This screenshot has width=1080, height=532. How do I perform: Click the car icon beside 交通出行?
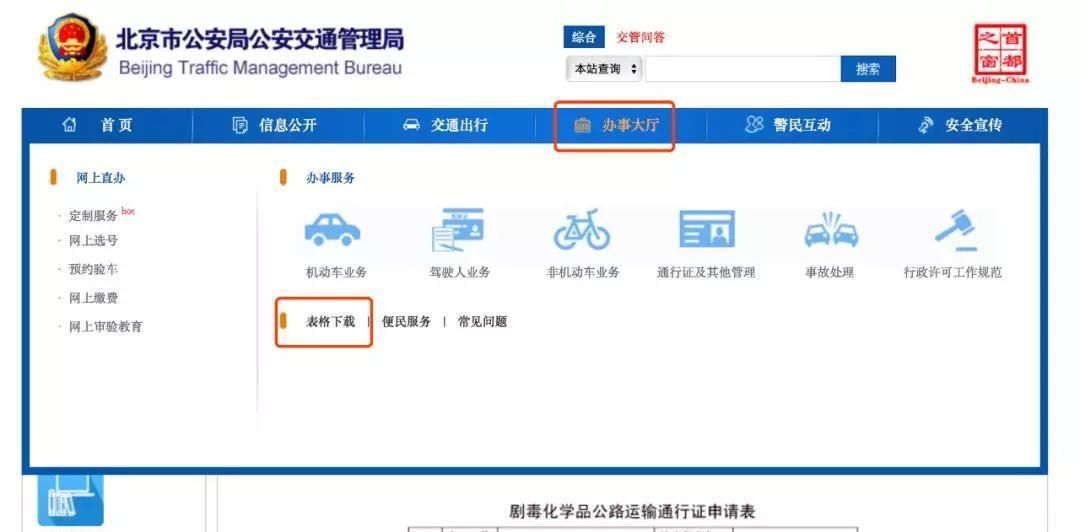(x=411, y=125)
